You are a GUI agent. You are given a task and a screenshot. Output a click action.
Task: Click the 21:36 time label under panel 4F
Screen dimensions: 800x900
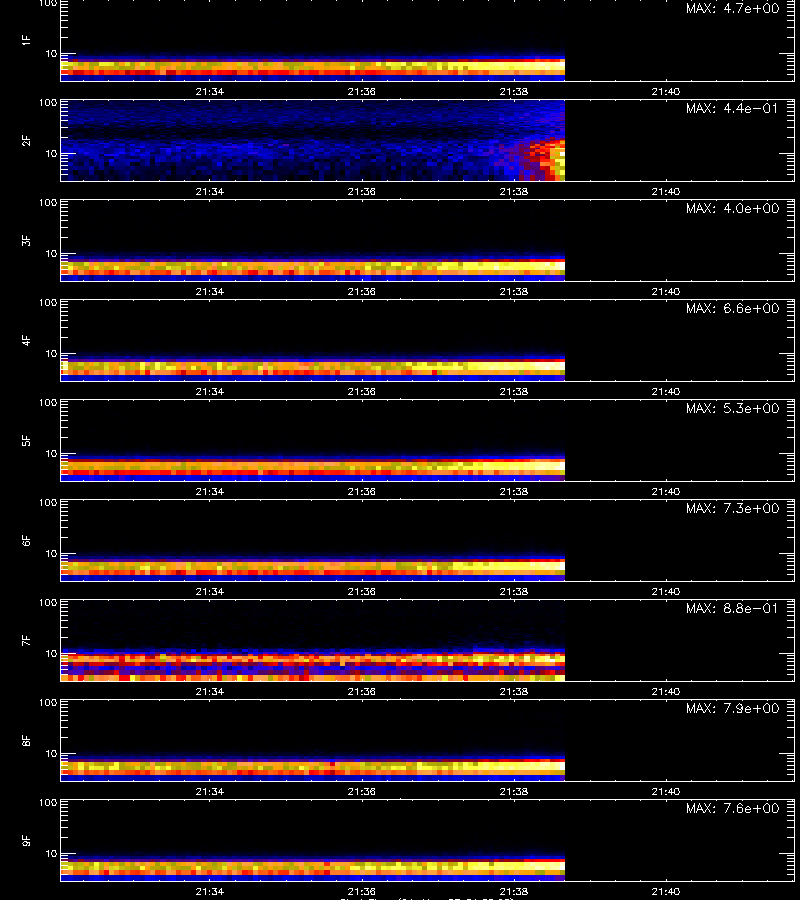click(x=362, y=391)
